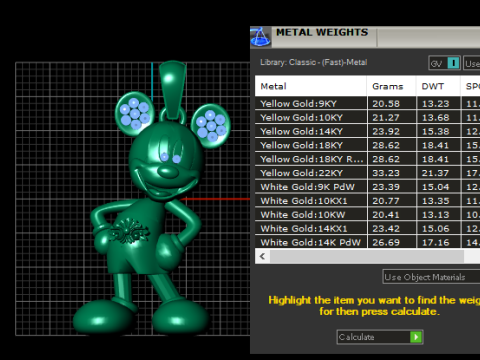Click the 26.69 grams cell
Screen dimensions: 480x360
(392, 242)
